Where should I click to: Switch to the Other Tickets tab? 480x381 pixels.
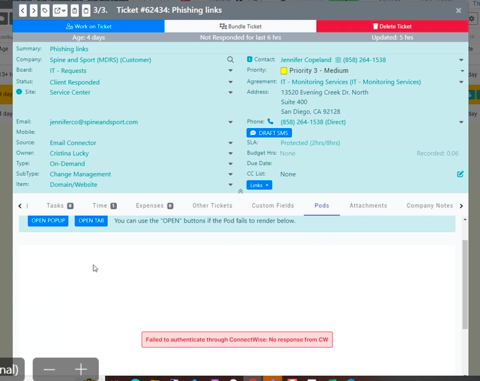point(212,206)
